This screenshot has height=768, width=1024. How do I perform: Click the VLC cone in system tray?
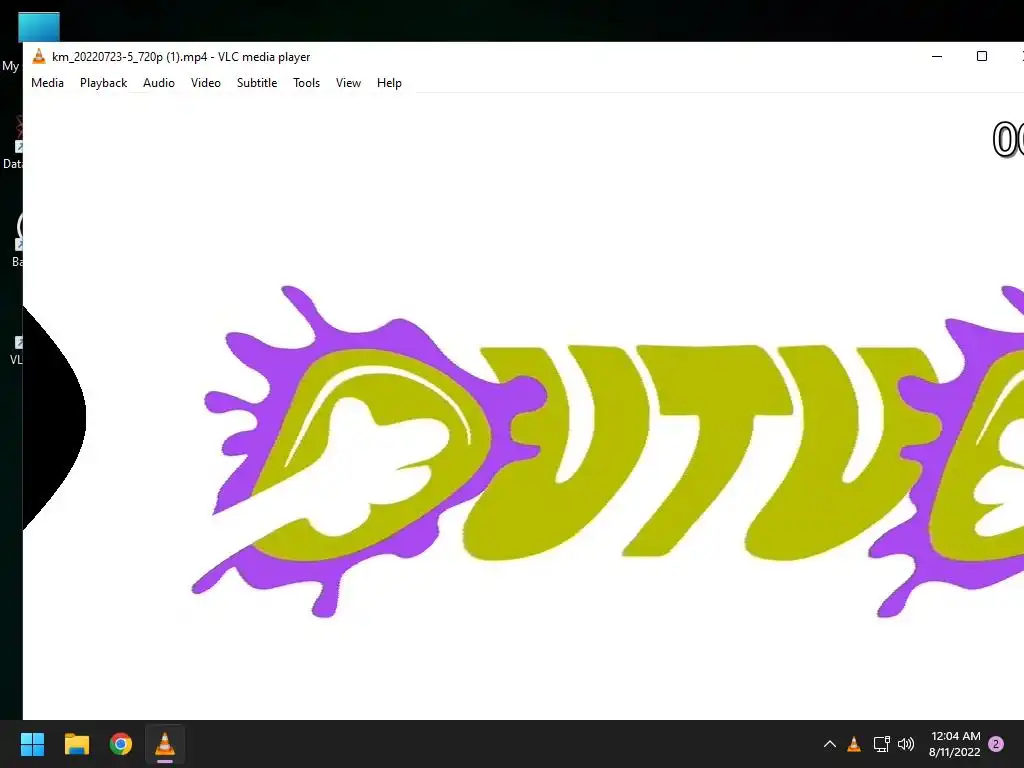[854, 744]
